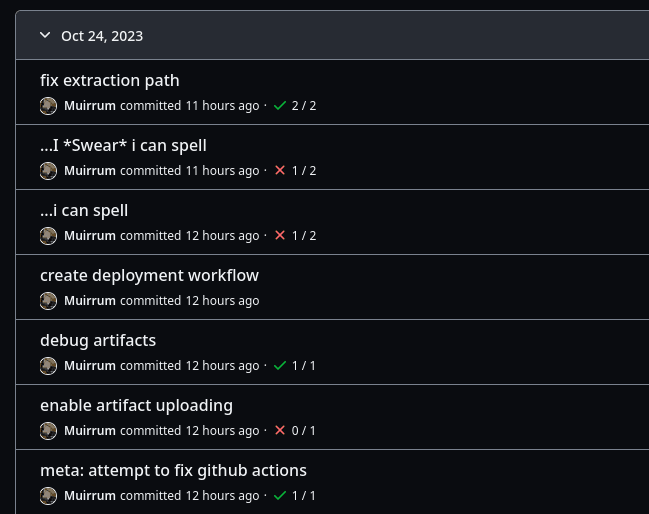
Task: Open the 'debug artifacts' commit
Action: [x=98, y=340]
